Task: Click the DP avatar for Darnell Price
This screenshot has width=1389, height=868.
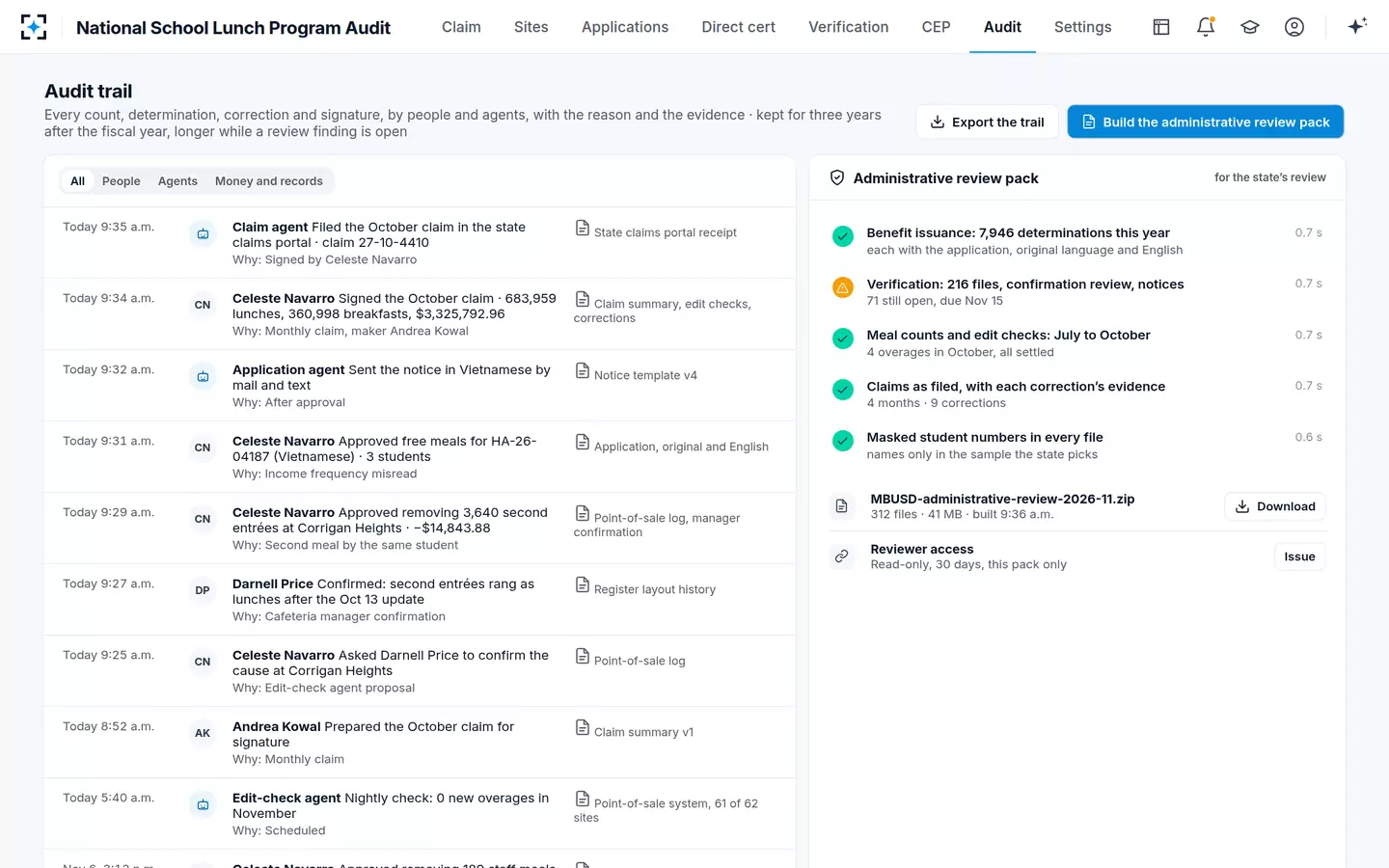Action: tap(203, 590)
